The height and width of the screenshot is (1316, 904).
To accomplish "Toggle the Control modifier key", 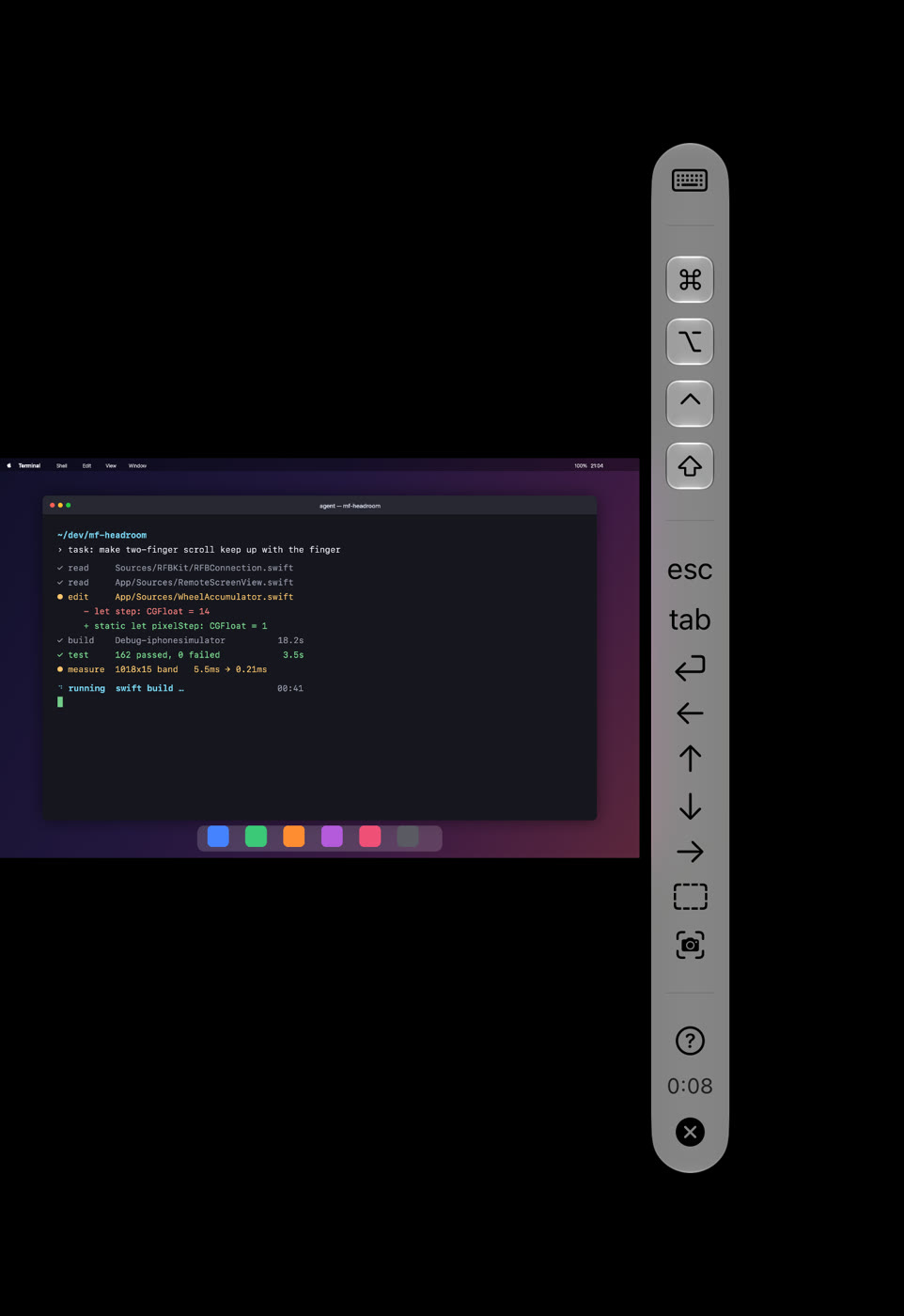I will tap(690, 403).
